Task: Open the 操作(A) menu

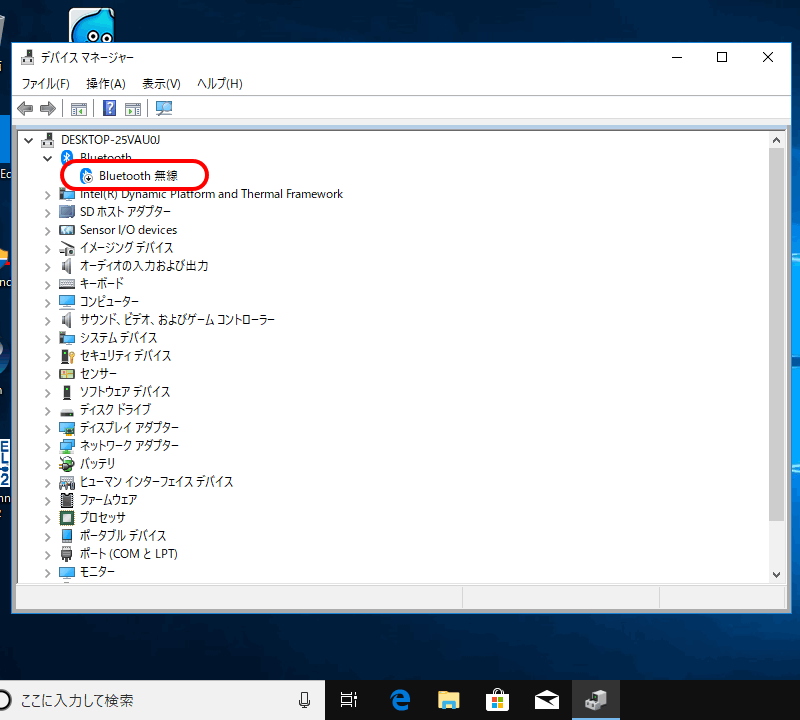Action: (x=106, y=83)
